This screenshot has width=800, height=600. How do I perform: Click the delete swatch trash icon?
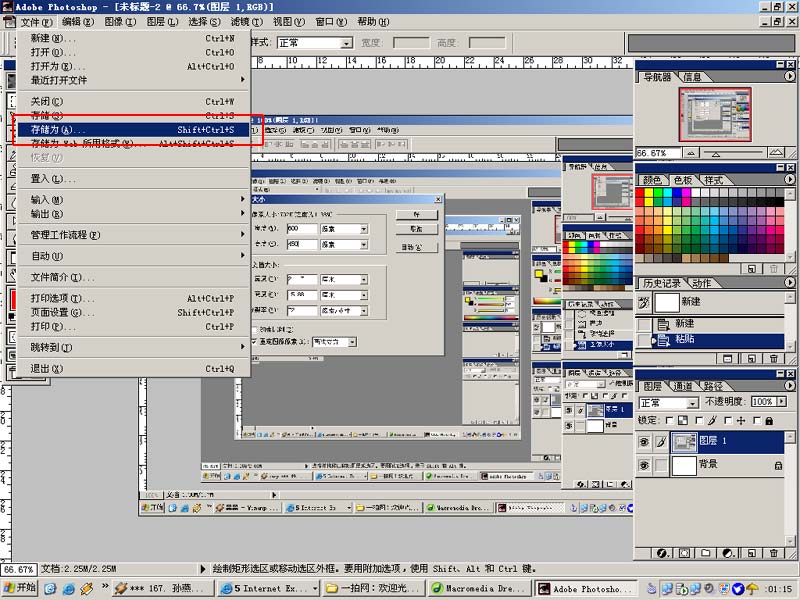click(x=773, y=268)
